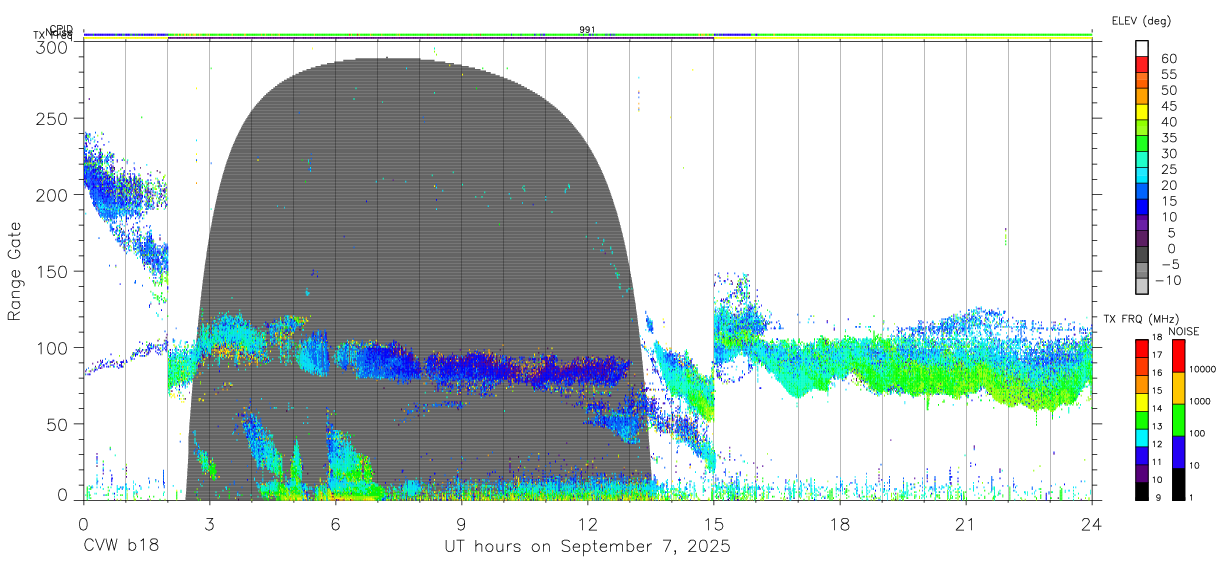Image resolution: width=1228 pixels, height=567 pixels.
Task: Click the 24 tick on UT hours axis
Action: tap(1092, 524)
